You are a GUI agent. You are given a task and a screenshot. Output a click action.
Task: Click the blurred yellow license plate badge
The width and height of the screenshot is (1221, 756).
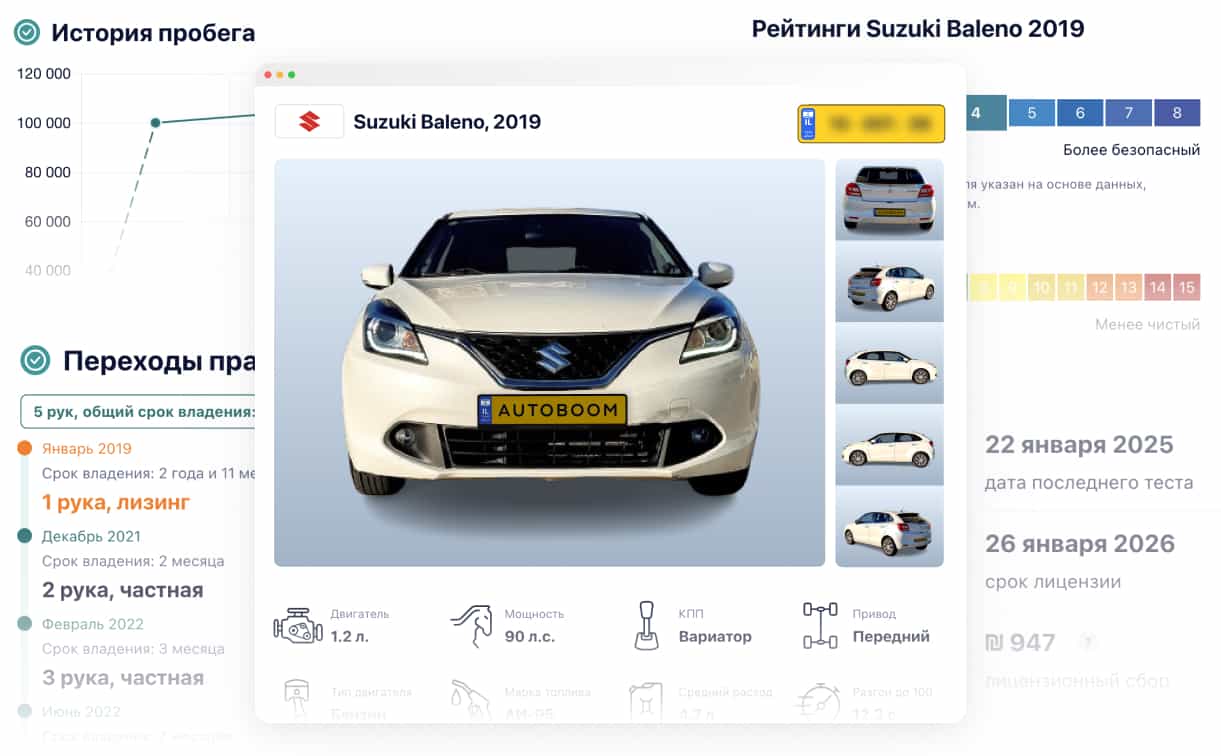pos(871,124)
